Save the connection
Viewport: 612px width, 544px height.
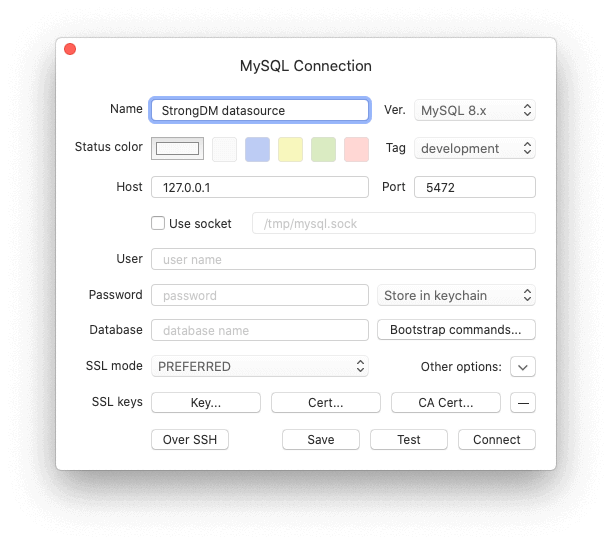pos(321,439)
